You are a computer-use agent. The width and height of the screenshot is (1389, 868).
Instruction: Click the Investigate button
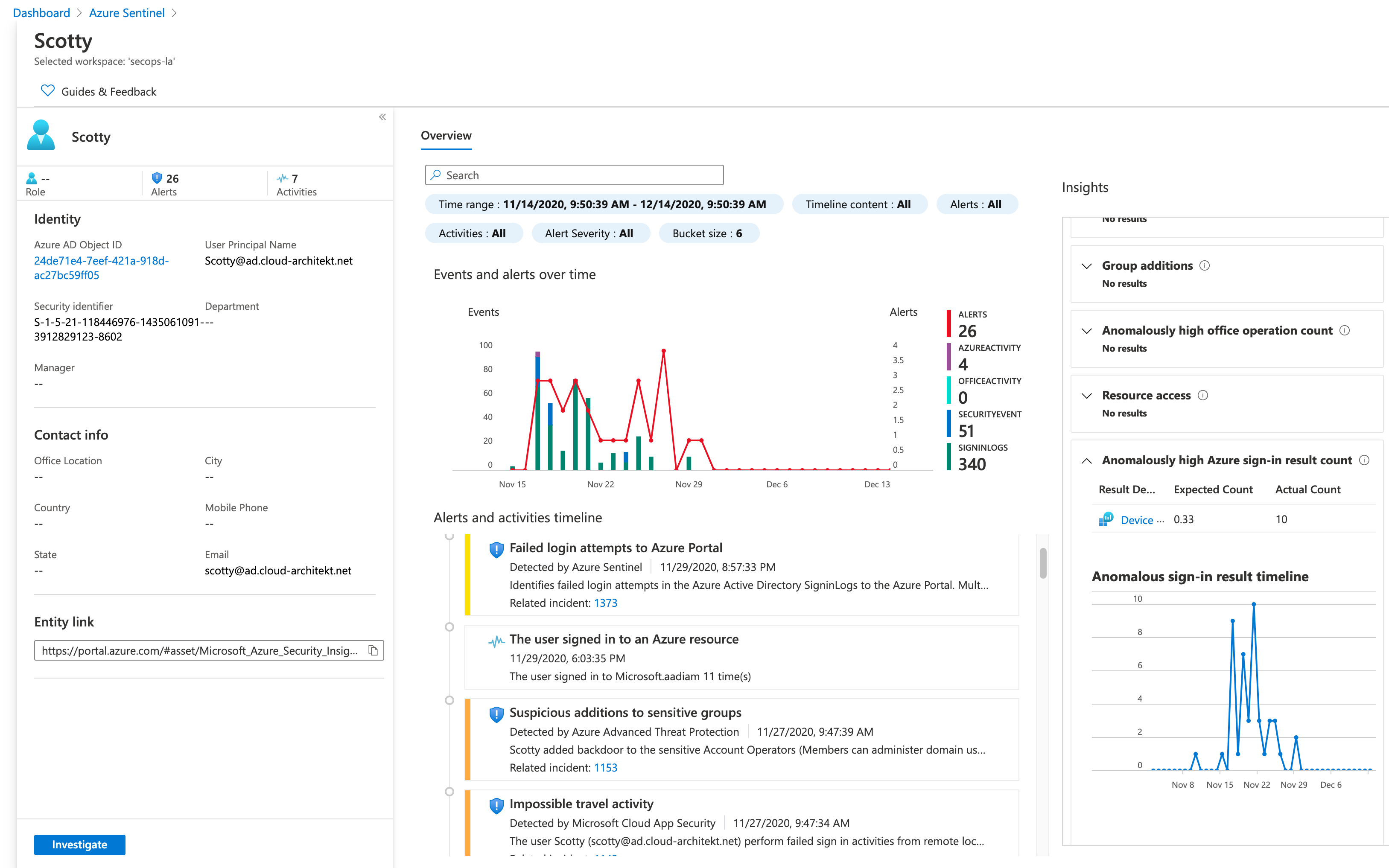tap(80, 845)
